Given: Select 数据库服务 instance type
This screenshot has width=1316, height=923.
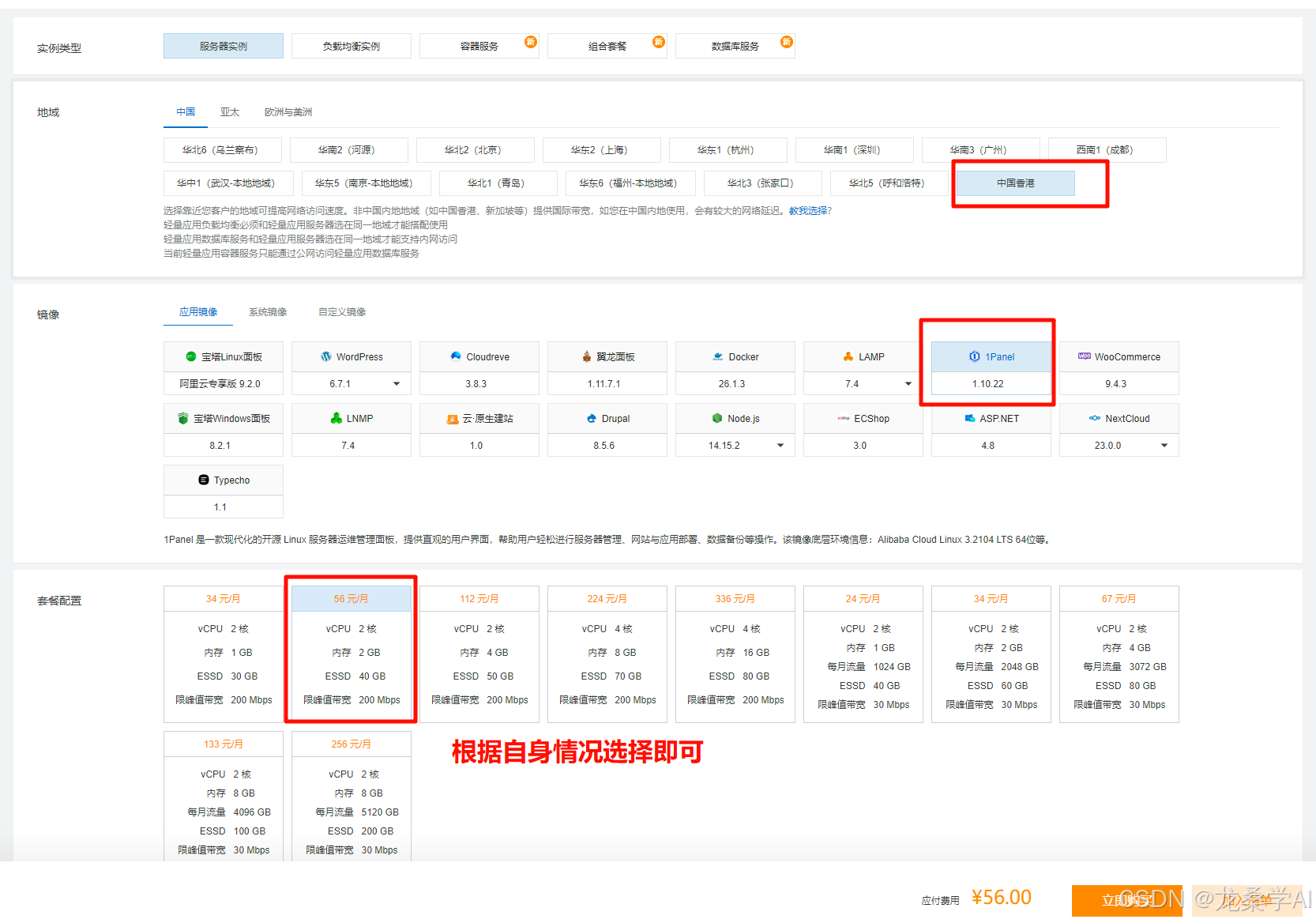Looking at the screenshot, I should click(735, 46).
